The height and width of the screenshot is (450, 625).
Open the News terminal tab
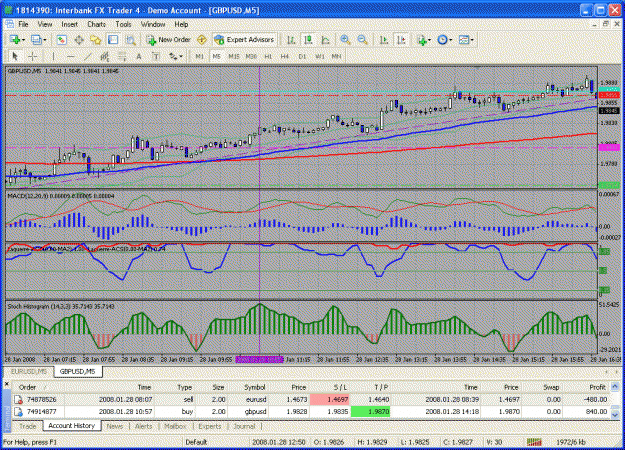coord(115,426)
